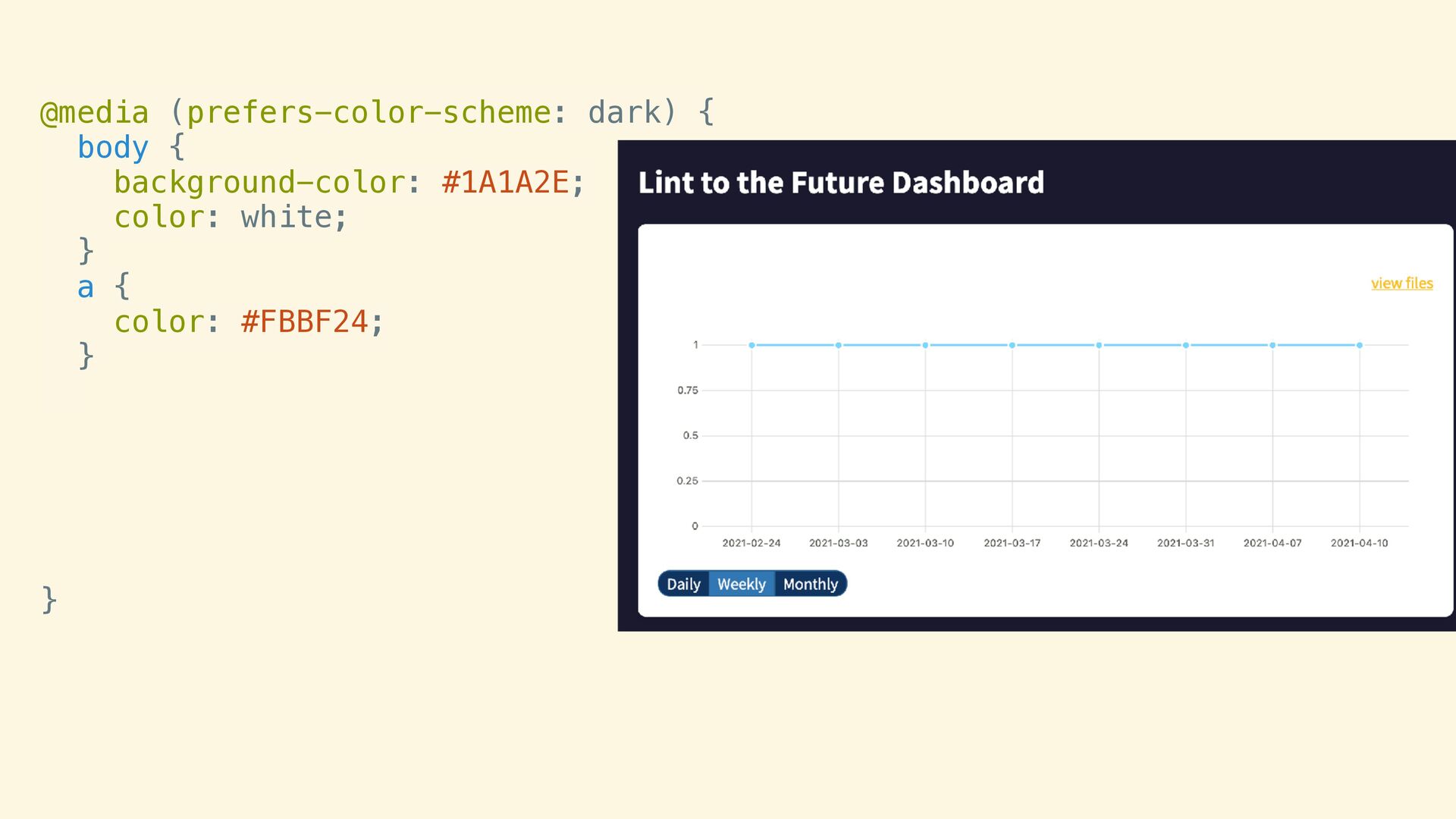Switch to Weekly chart view
The width and height of the screenshot is (1456, 819).
[x=742, y=584]
